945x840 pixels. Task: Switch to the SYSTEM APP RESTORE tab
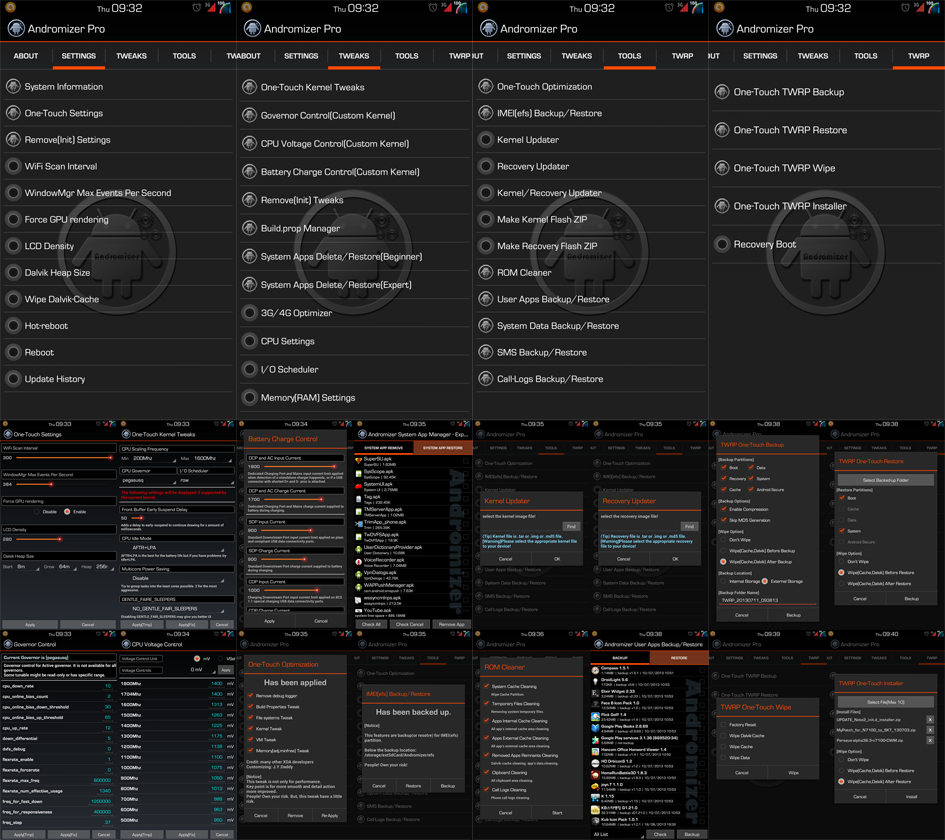[443, 448]
